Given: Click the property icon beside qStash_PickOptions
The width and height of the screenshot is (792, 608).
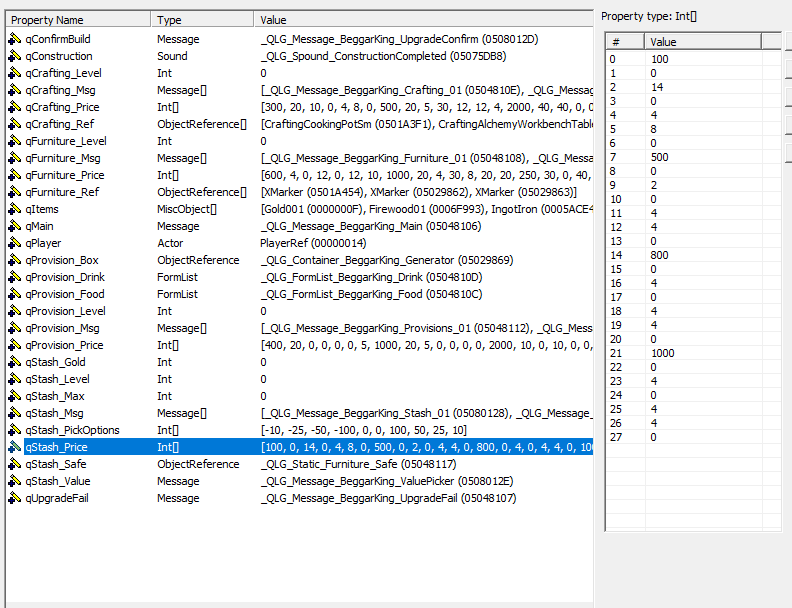Looking at the screenshot, I should (x=15, y=430).
